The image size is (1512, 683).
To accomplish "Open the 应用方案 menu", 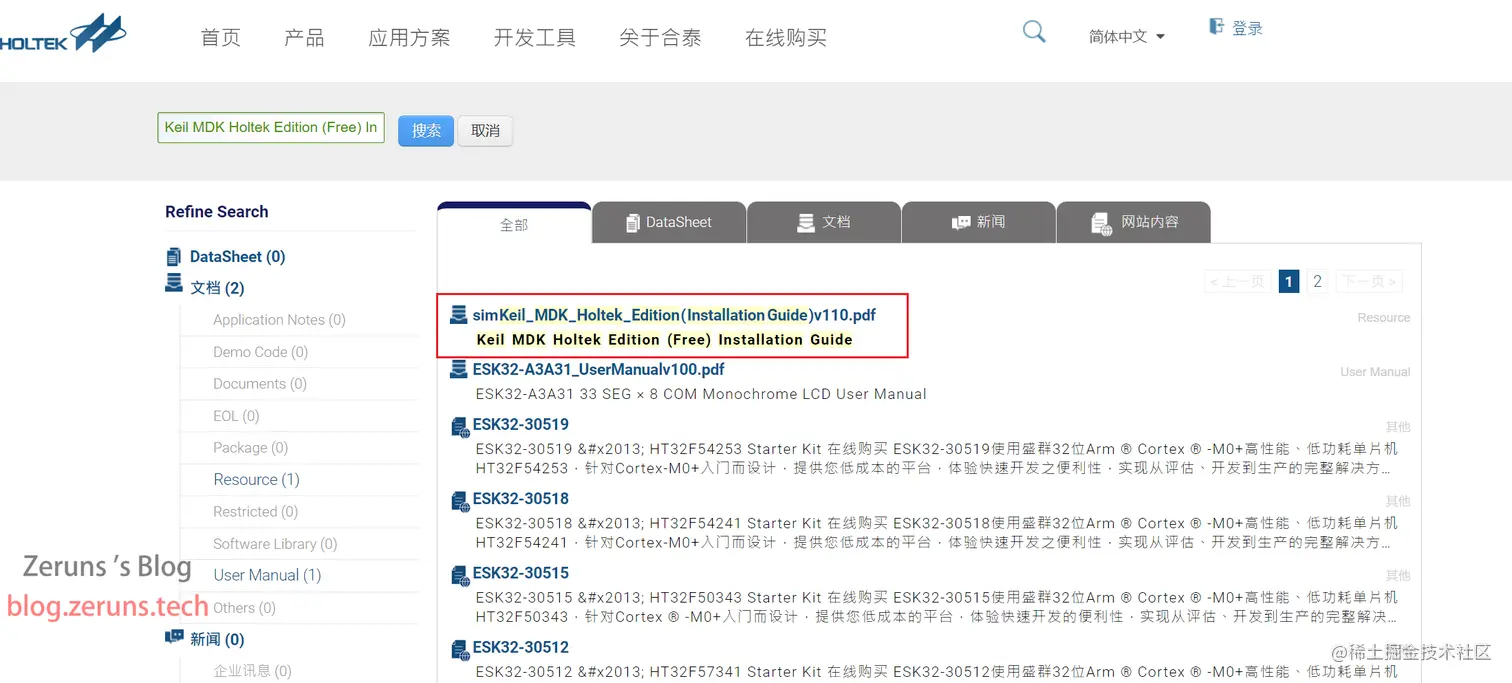I will pos(409,38).
